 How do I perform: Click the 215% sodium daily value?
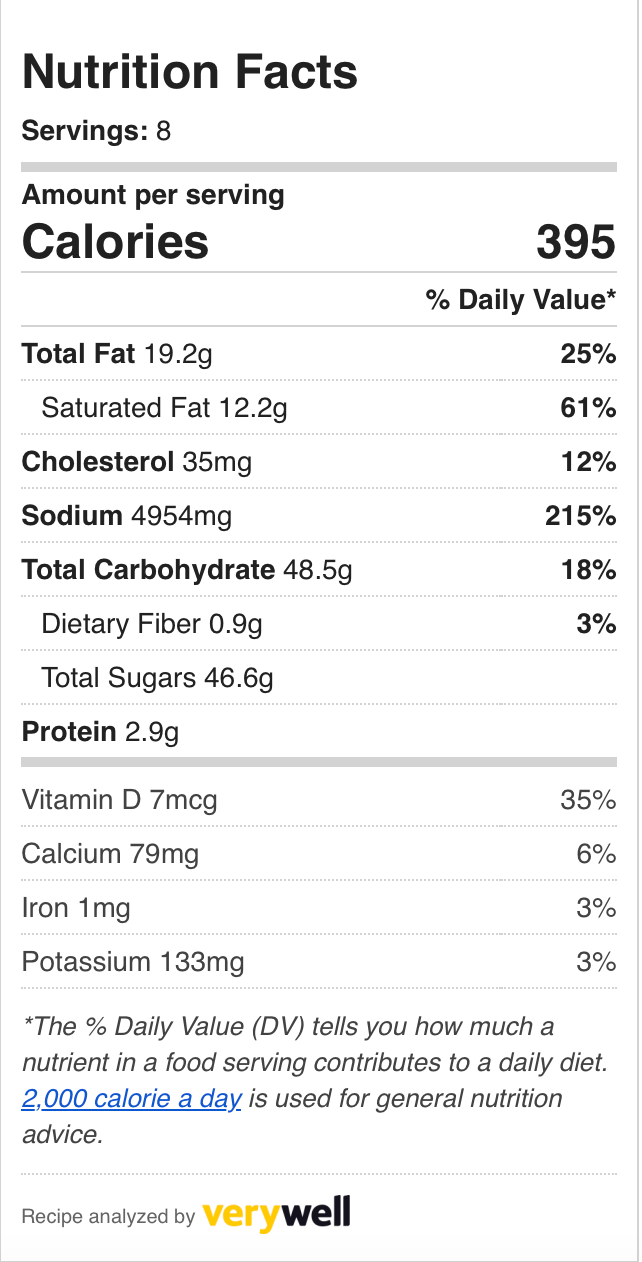[x=580, y=516]
